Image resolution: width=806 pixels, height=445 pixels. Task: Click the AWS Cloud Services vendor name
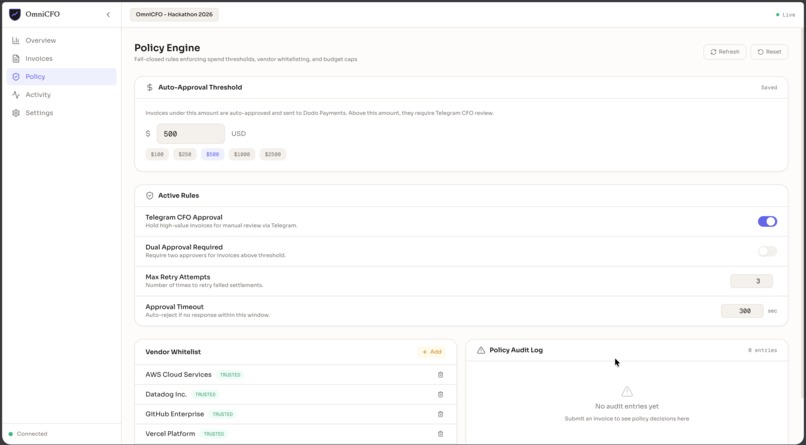click(178, 375)
